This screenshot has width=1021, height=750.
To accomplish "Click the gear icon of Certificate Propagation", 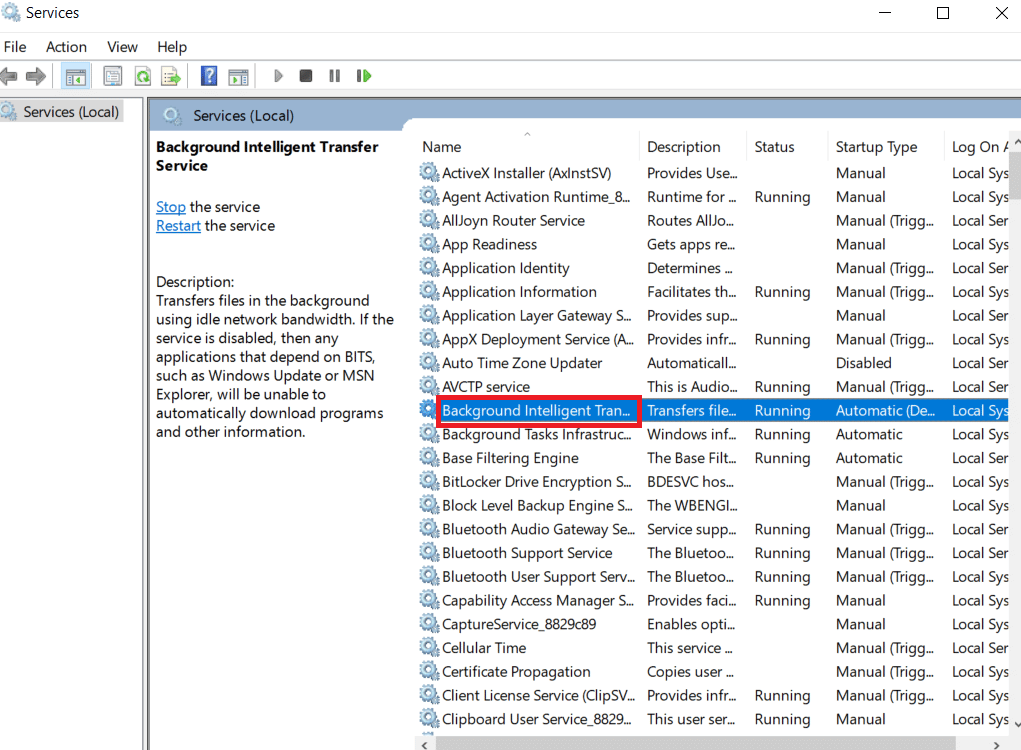I will (x=428, y=671).
